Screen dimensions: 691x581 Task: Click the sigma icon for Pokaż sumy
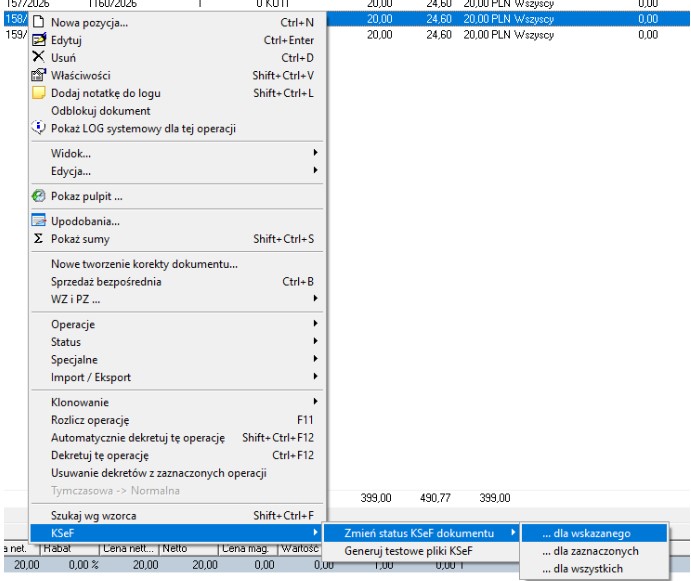point(39,239)
